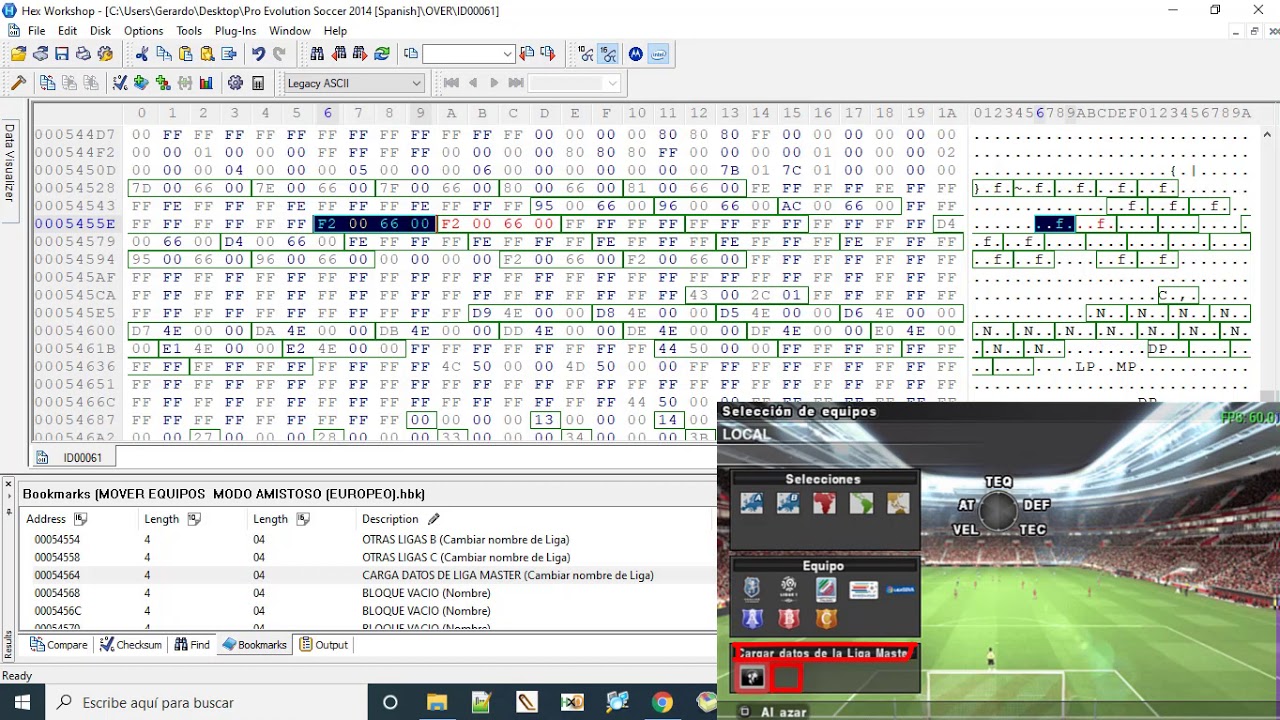
Task: Toggle Address column format icon in Bookmarks
Action: (x=80, y=519)
